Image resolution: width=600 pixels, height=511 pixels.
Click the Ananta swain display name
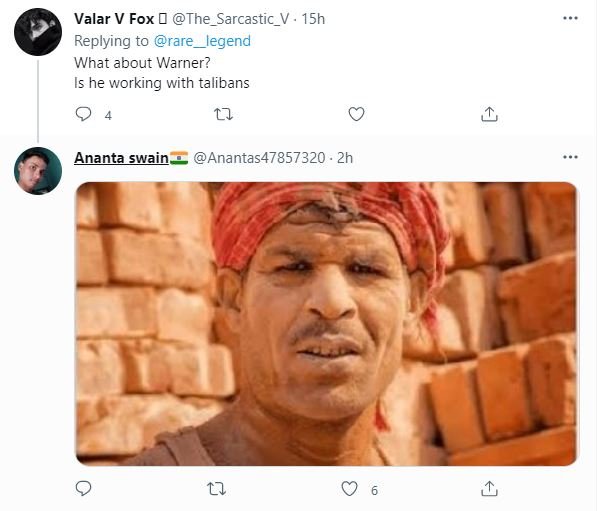[121, 158]
